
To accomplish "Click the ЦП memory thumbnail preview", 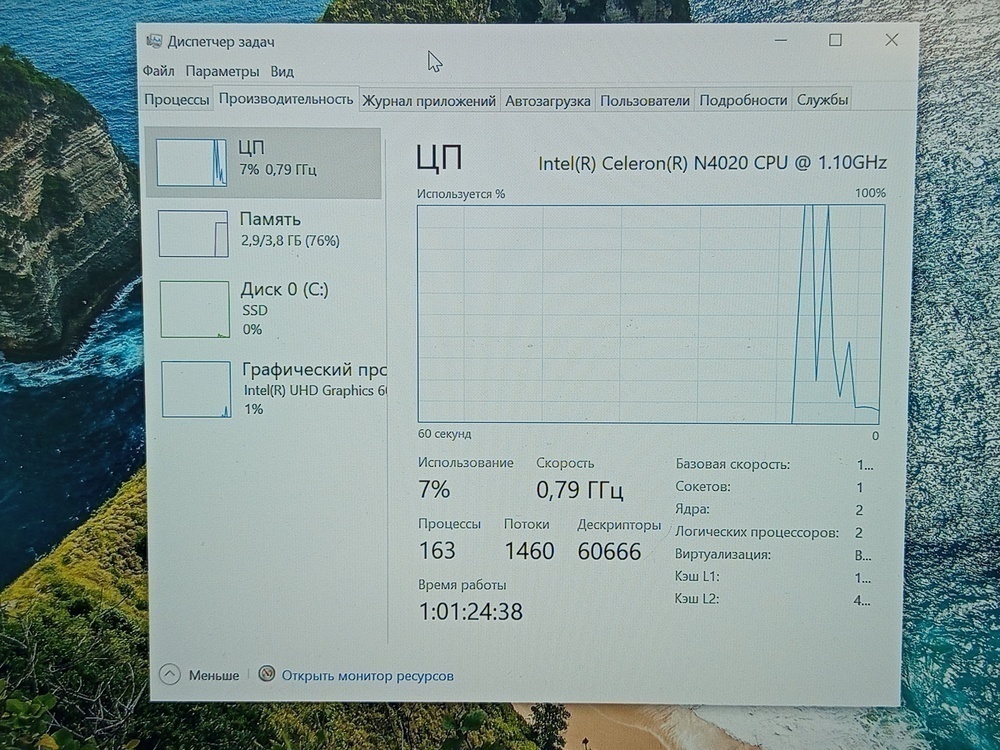I will 192,162.
